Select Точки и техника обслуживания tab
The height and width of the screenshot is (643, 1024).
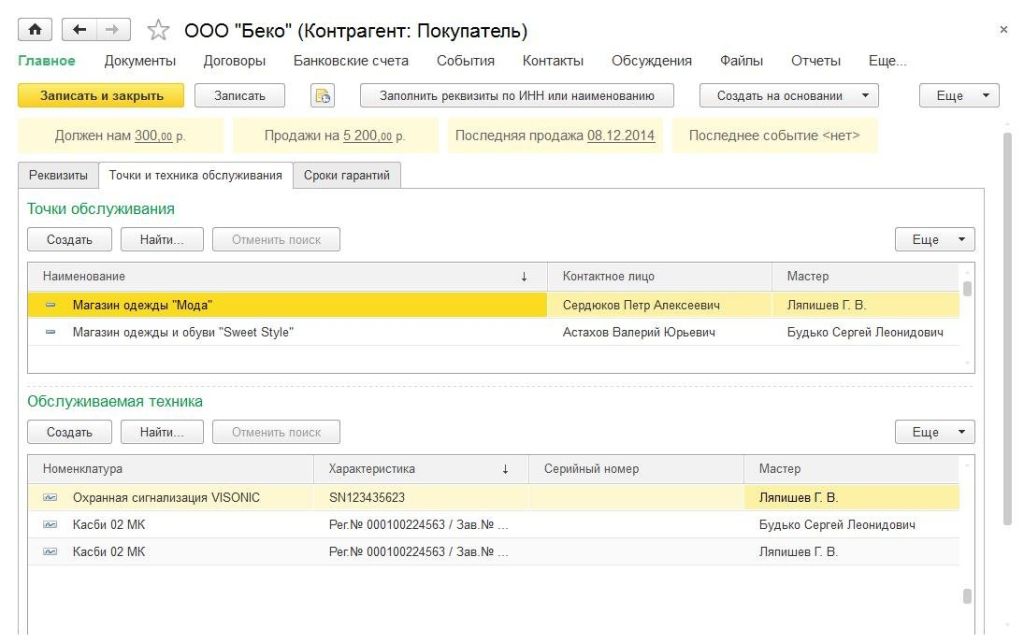point(195,175)
